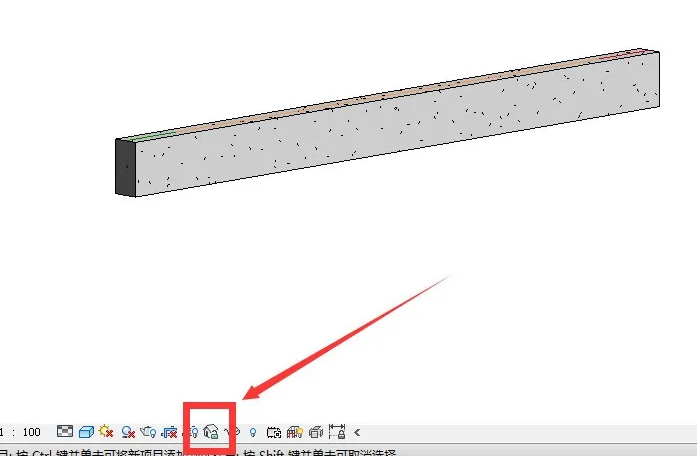Open the Visual Style cube menu
Image resolution: width=697 pixels, height=456 pixels.
click(x=86, y=432)
